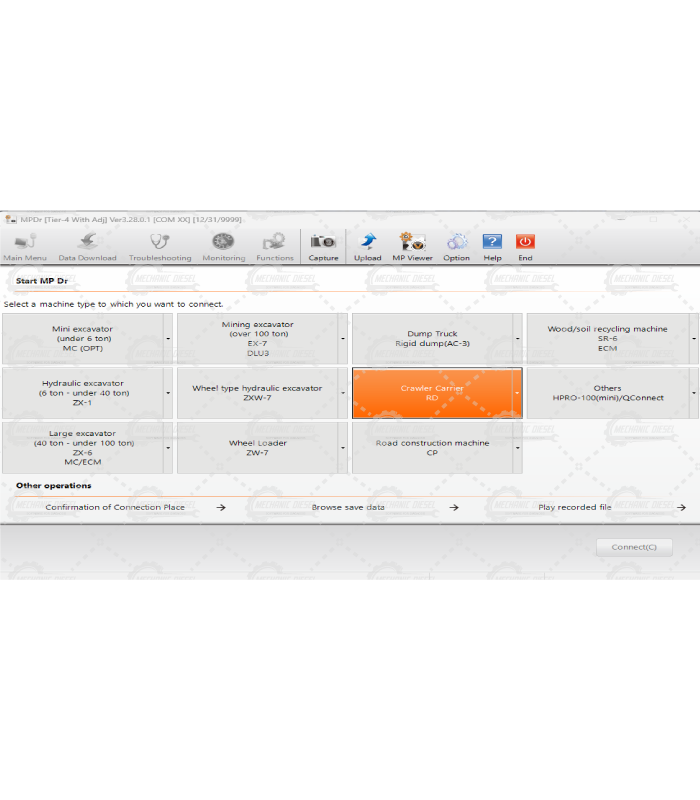Image resolution: width=700 pixels, height=800 pixels.
Task: Select the Troubleshooting stethoscope icon
Action: point(159,244)
